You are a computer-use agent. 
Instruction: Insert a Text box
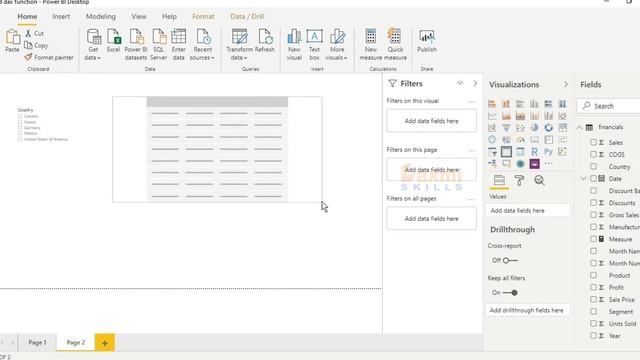314,45
